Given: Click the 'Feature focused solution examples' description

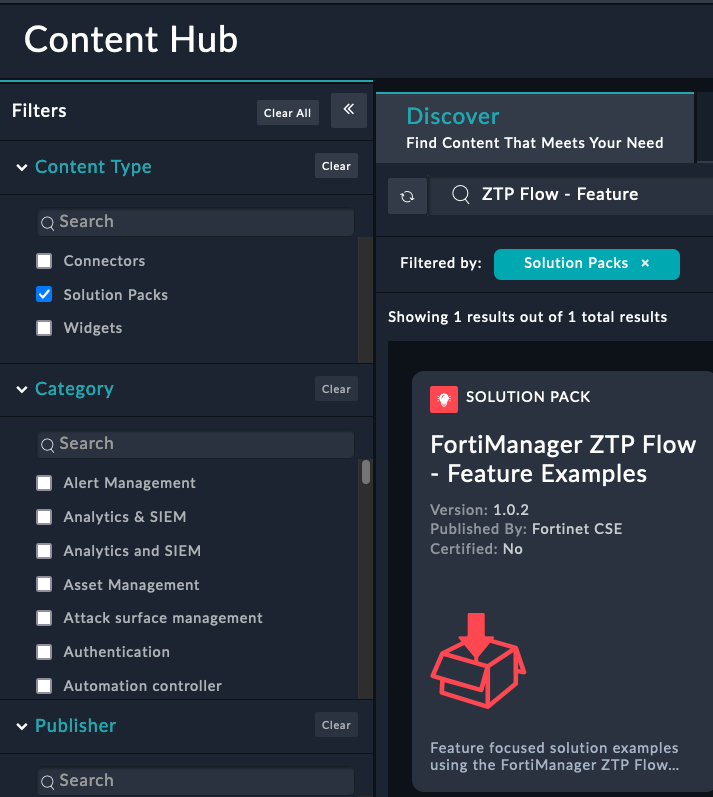Looking at the screenshot, I should click(x=554, y=756).
